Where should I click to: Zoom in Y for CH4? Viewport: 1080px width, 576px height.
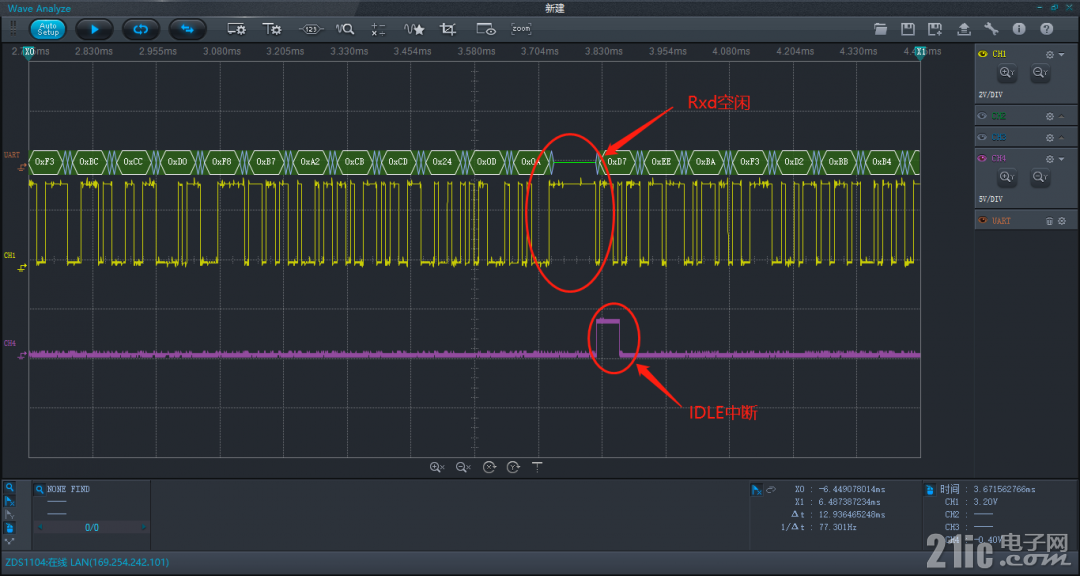(1007, 178)
